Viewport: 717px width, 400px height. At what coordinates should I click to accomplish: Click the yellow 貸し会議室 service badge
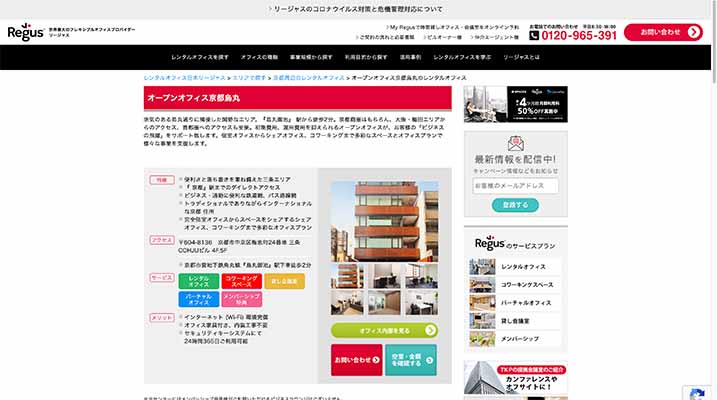click(x=284, y=281)
